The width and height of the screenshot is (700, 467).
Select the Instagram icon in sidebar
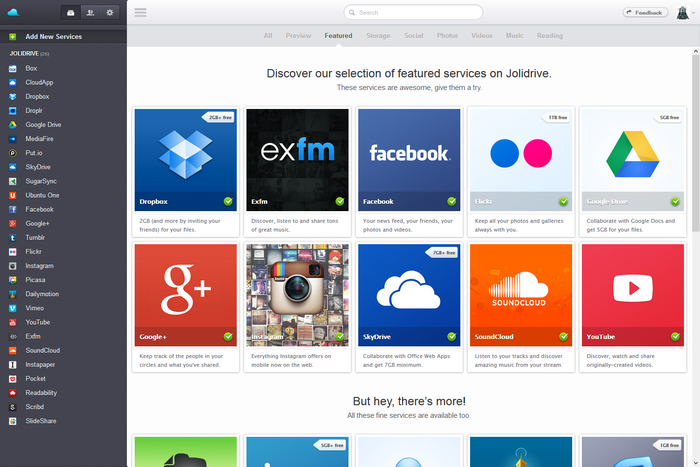(12, 266)
